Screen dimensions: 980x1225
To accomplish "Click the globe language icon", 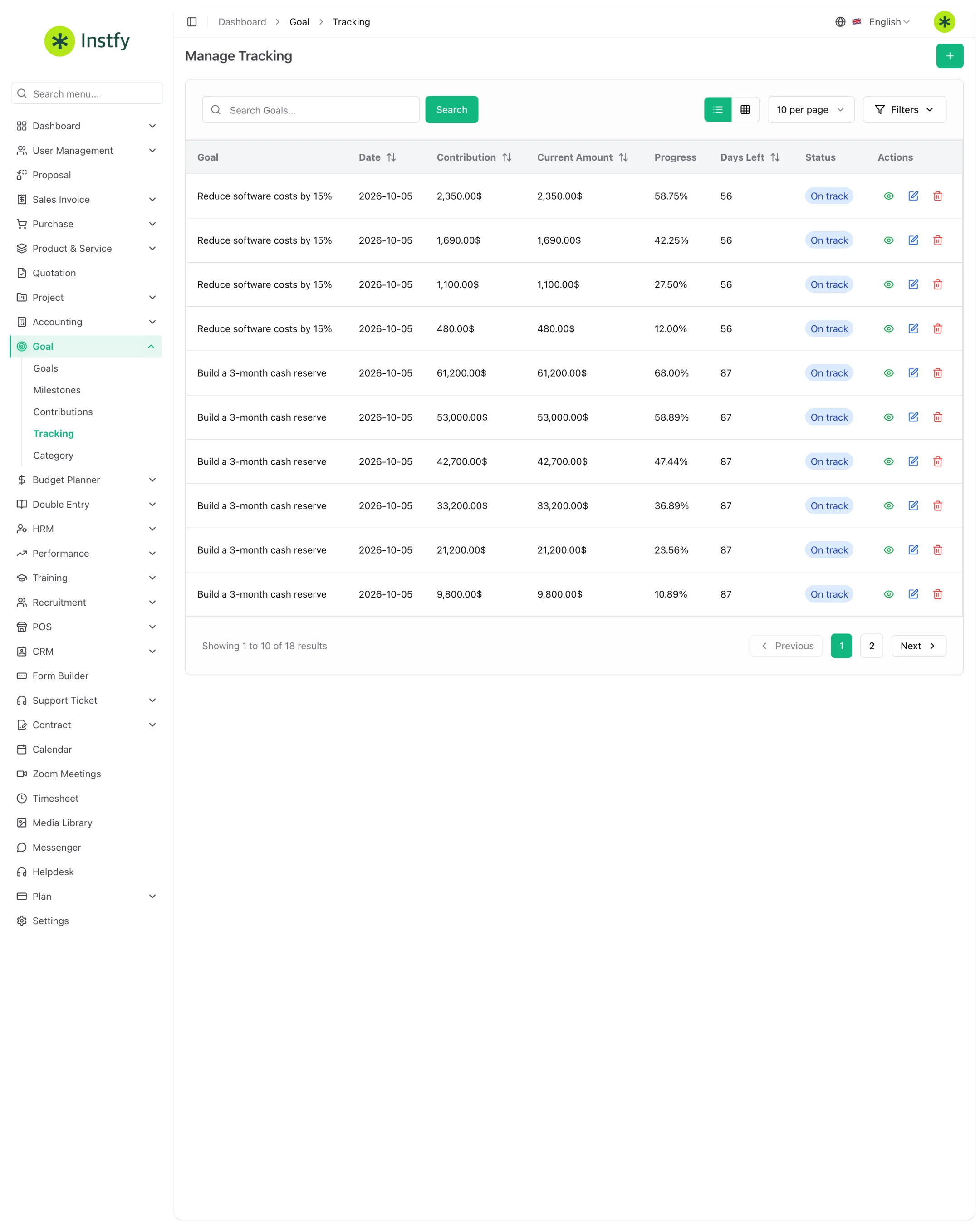I will pos(840,22).
